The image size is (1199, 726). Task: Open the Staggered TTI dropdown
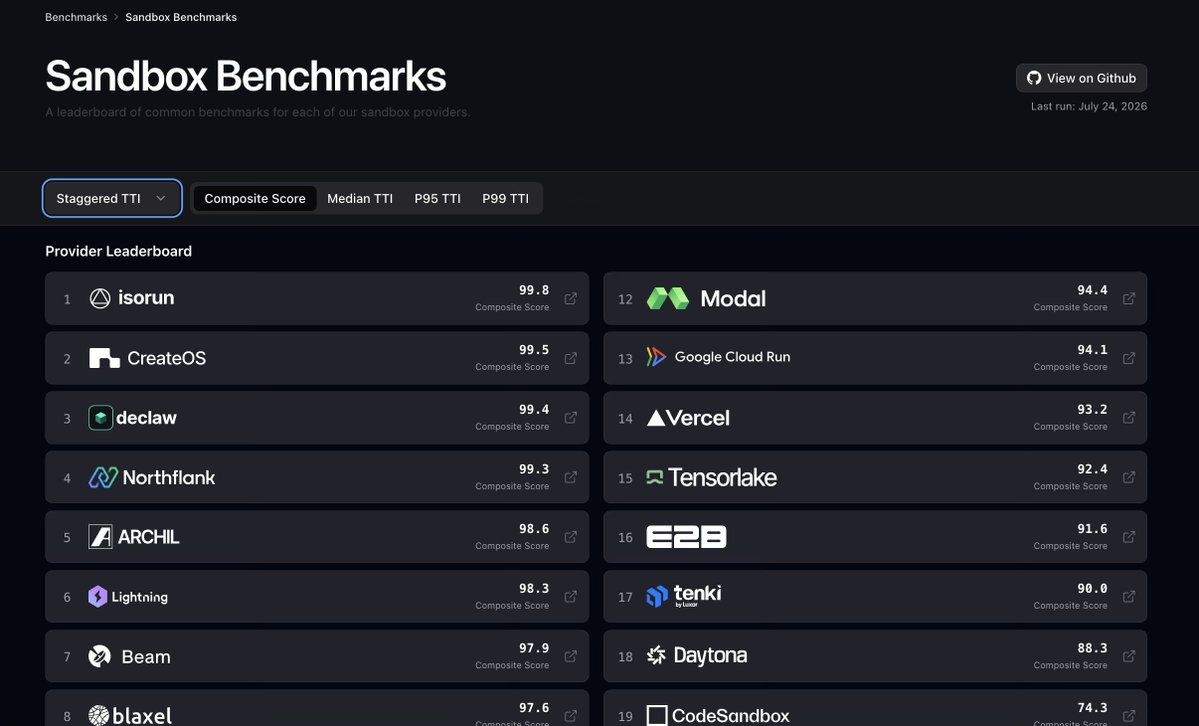[112, 198]
